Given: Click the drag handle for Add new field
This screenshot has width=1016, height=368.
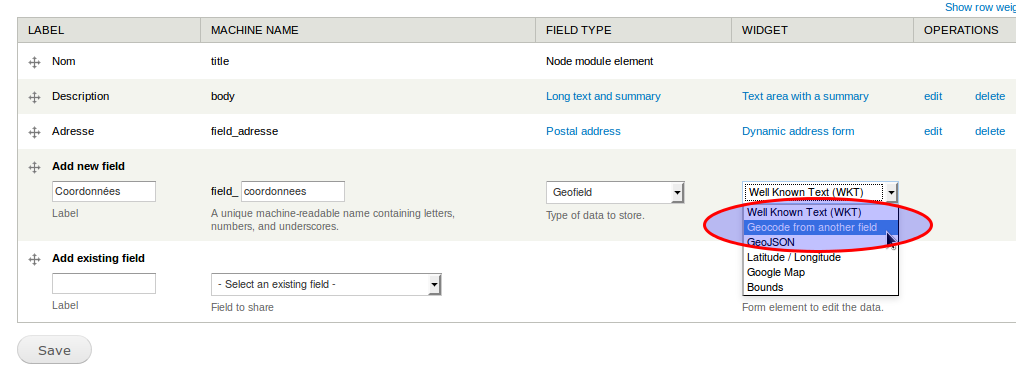Looking at the screenshot, I should (35, 167).
